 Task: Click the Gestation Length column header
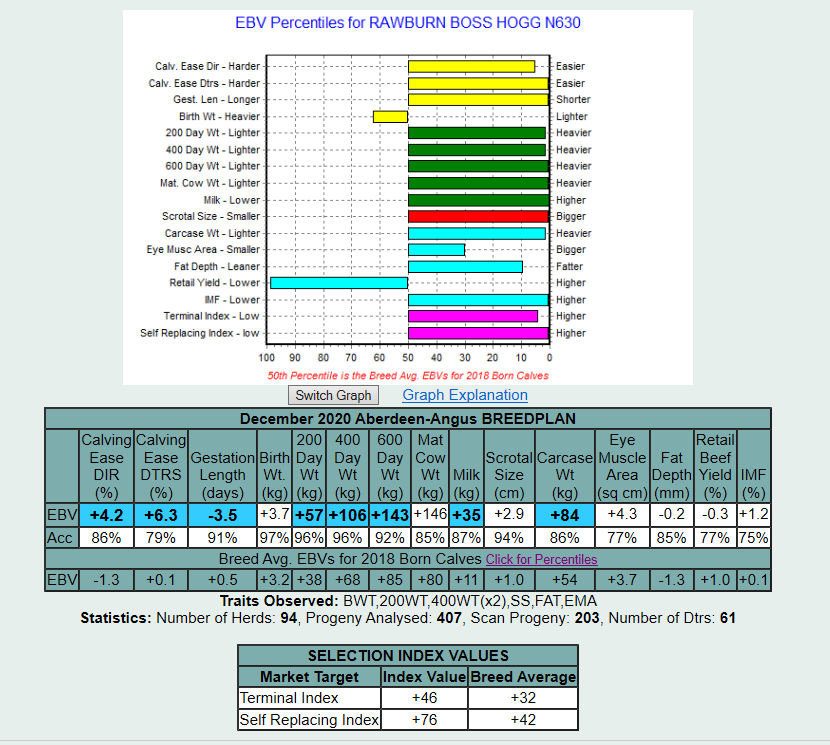[222, 464]
